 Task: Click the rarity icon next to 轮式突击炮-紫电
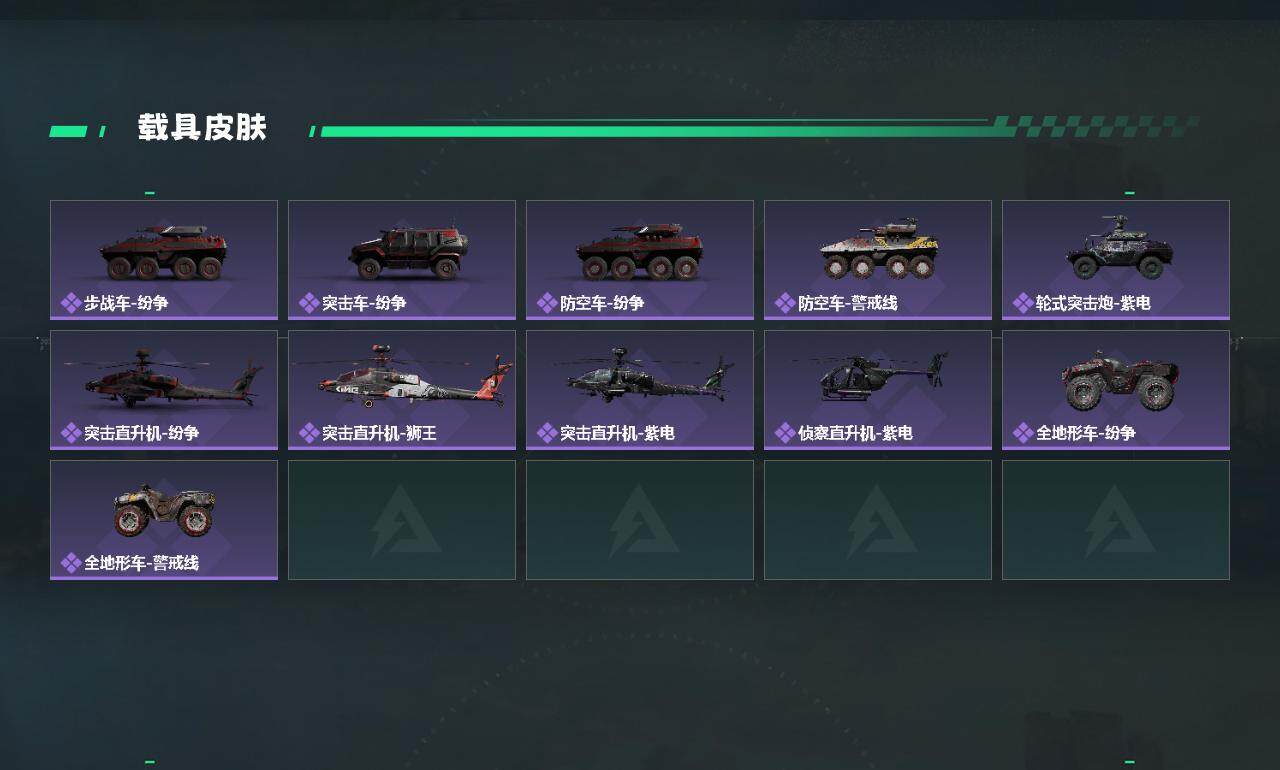1023,303
